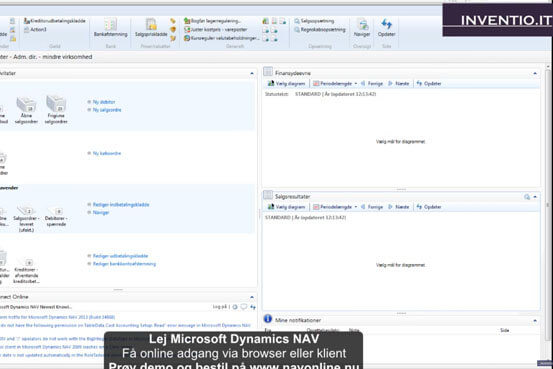Click Log på in Connect Online
This screenshot has width=553, height=369.
(x=220, y=307)
